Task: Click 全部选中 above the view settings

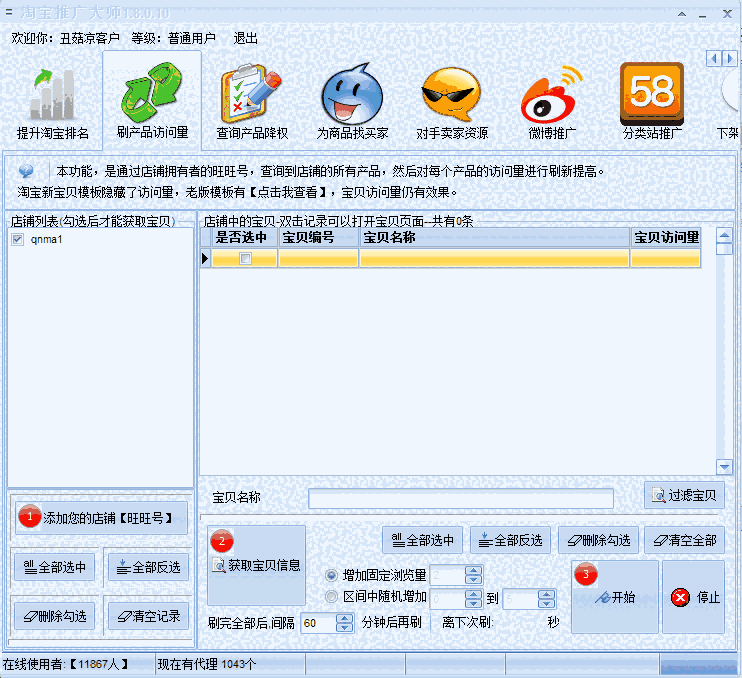Action: click(x=422, y=540)
